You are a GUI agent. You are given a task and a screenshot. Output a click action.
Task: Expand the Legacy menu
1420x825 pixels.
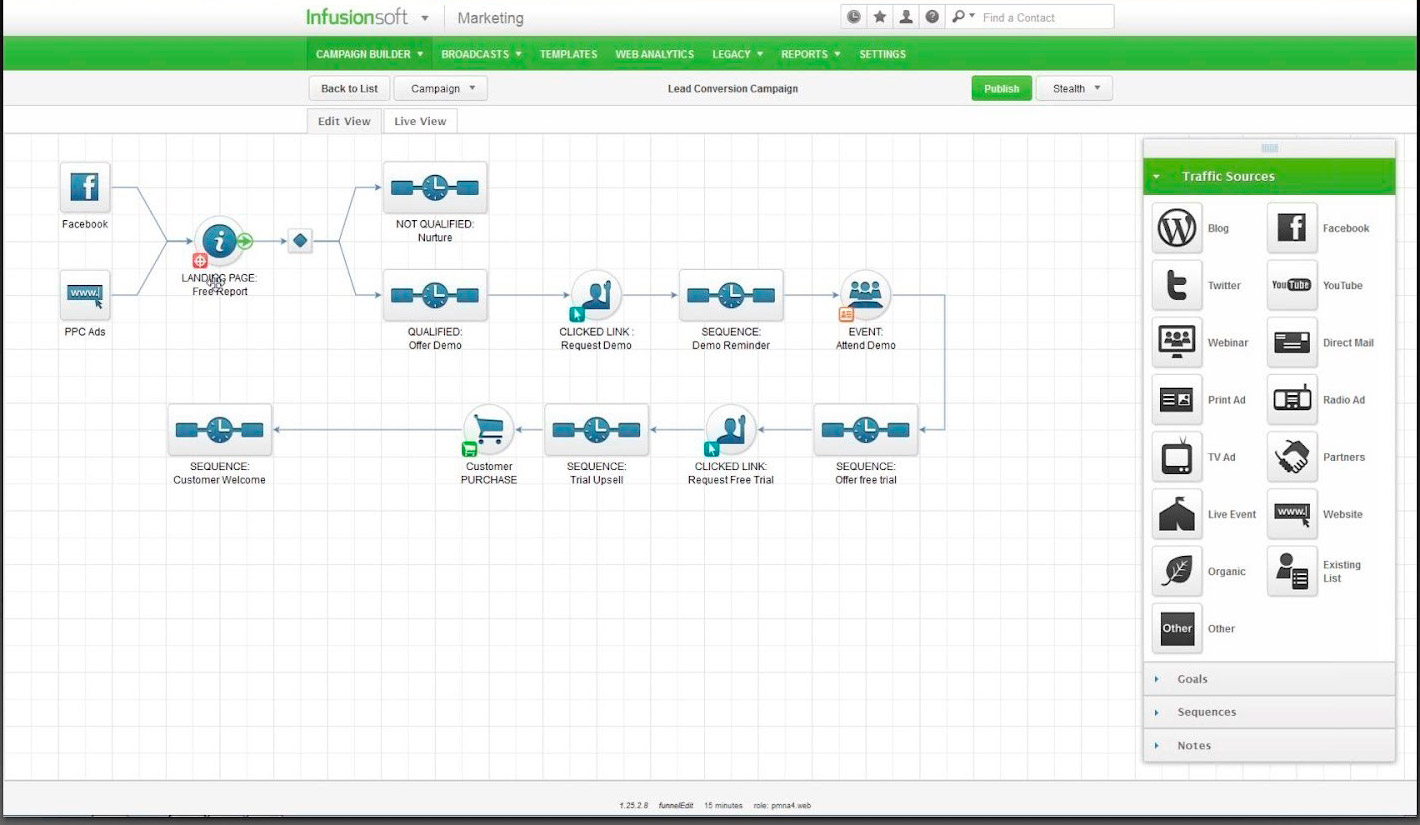[738, 54]
